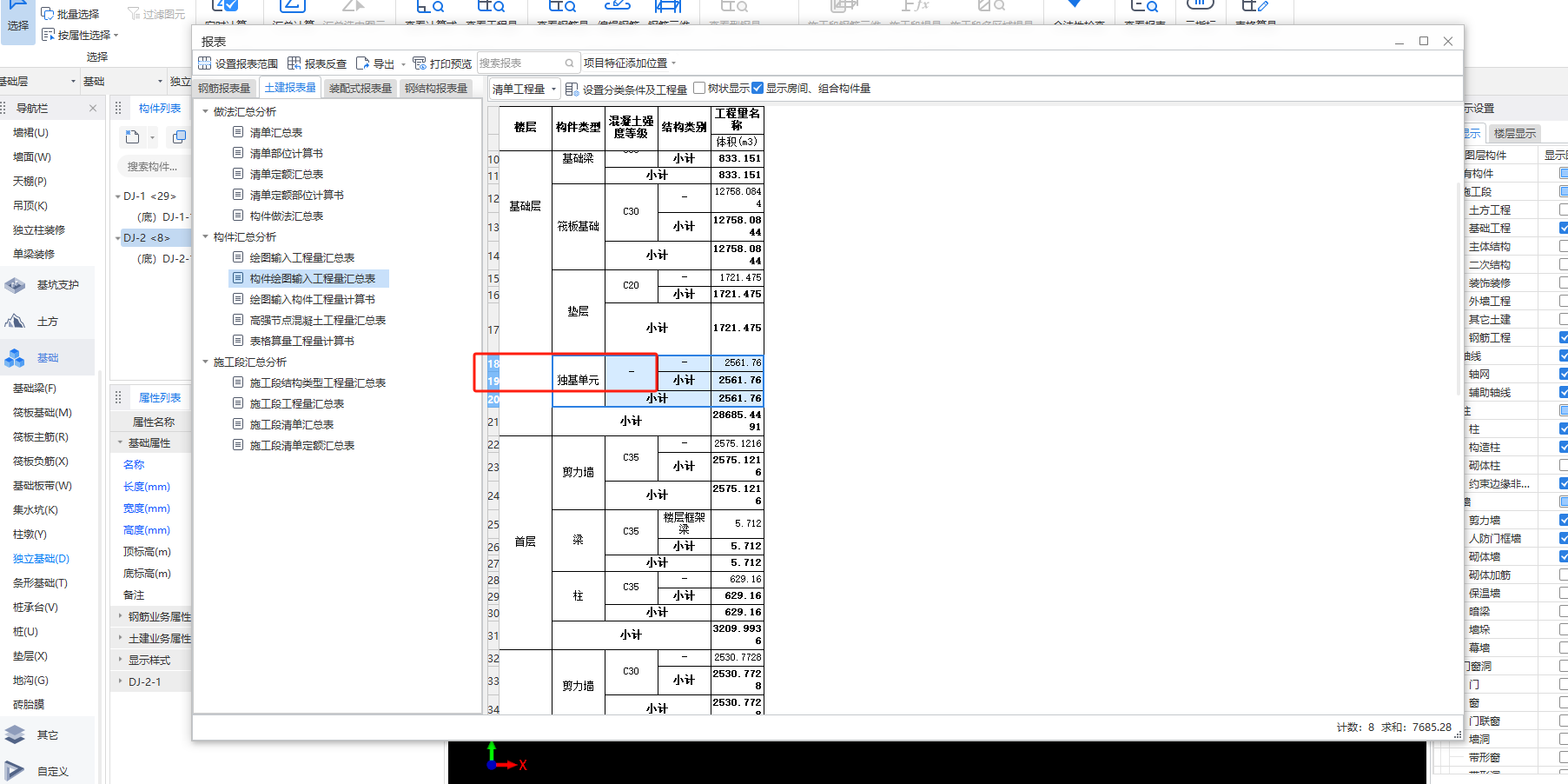Viewport: 1568px width, 784px height.
Task: Toggle the 砌体墙 display checkbox
Action: tap(1564, 556)
